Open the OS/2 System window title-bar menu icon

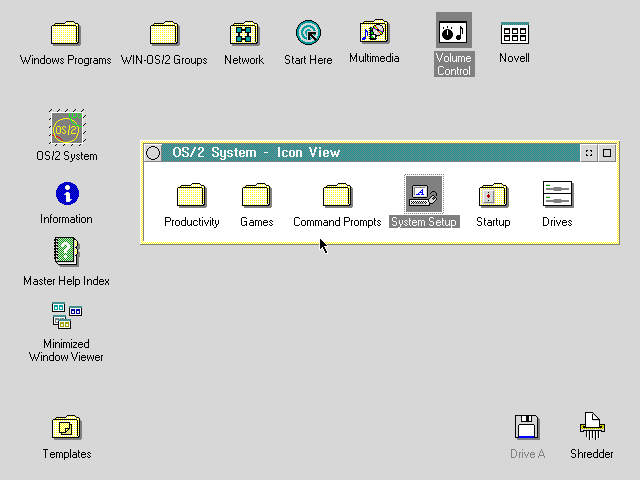tap(153, 153)
